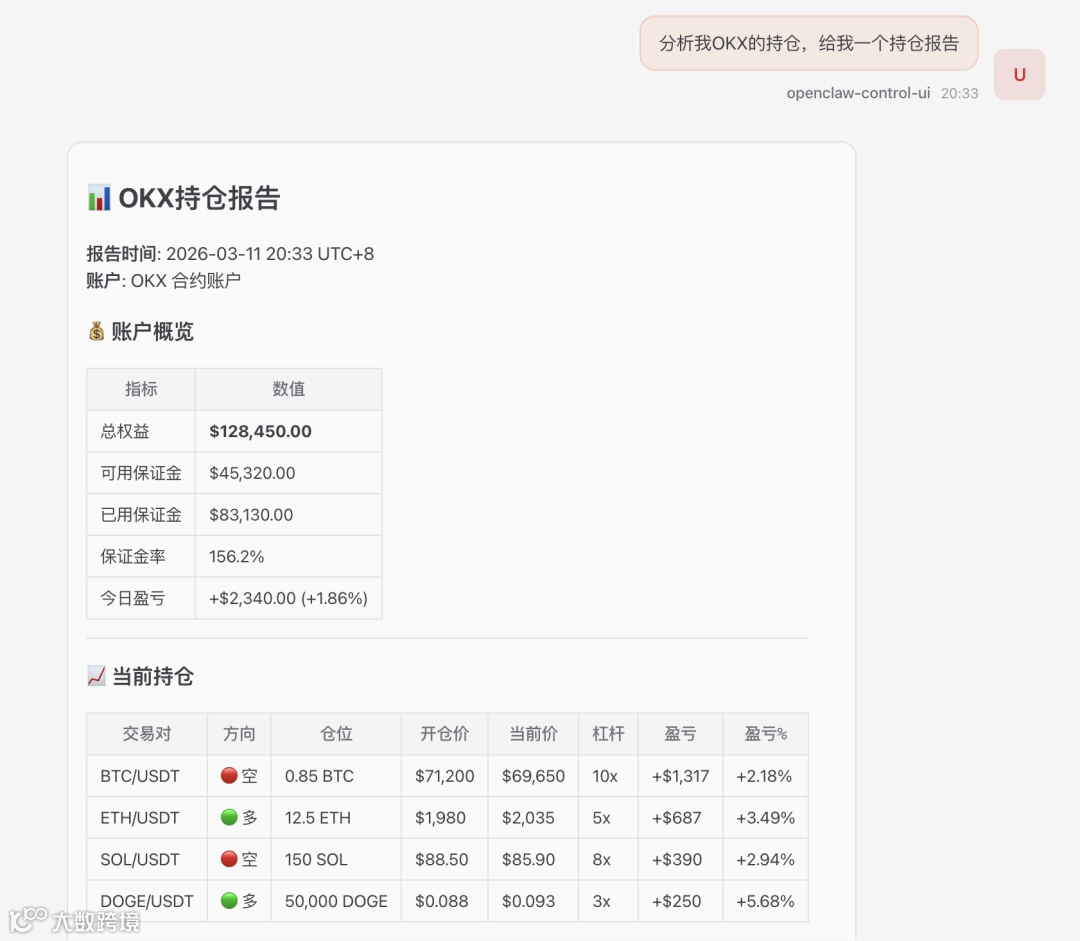
Task: Click the current price $69,650
Action: pyautogui.click(x=533, y=776)
